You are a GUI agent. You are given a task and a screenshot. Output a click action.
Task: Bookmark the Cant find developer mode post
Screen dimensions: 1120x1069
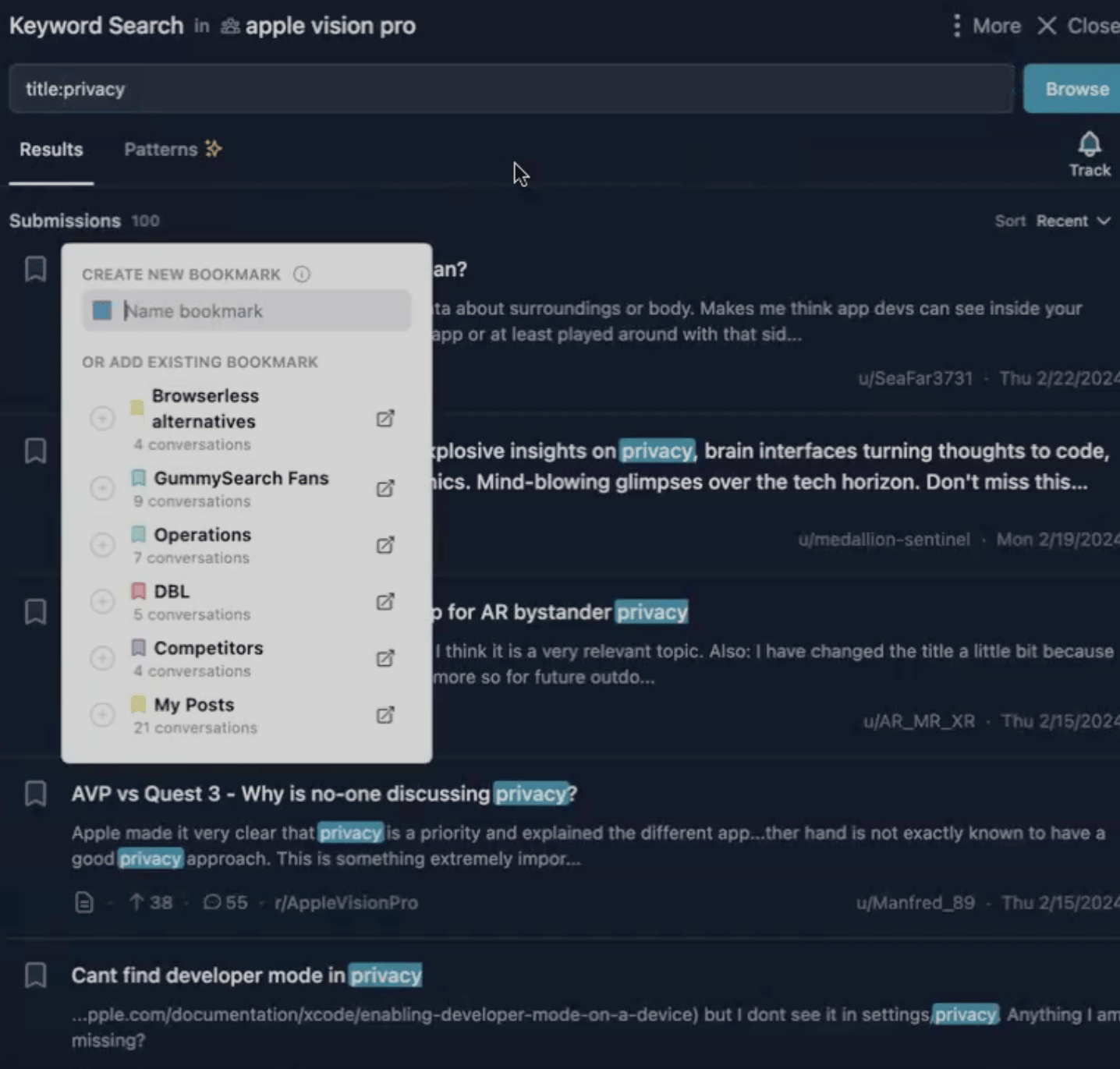coord(36,975)
